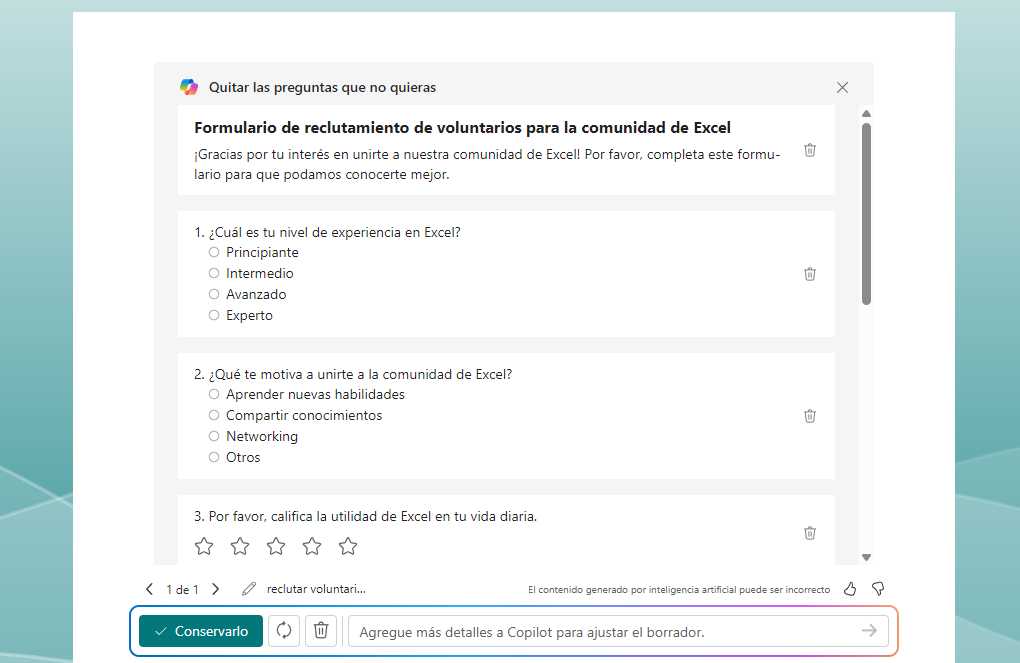Choose the Experto radio button

tap(213, 315)
